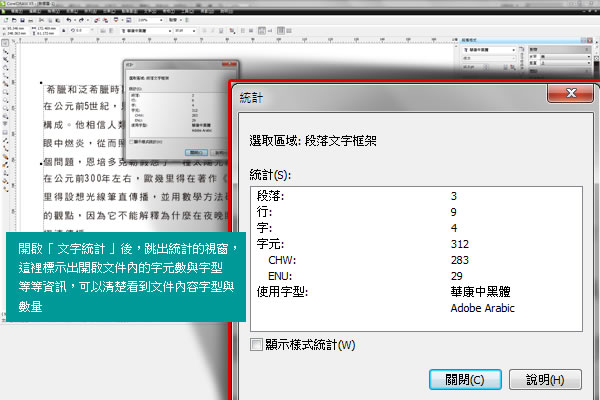Open the 文字 Text menu
600x400 pixels.
(149, 11)
